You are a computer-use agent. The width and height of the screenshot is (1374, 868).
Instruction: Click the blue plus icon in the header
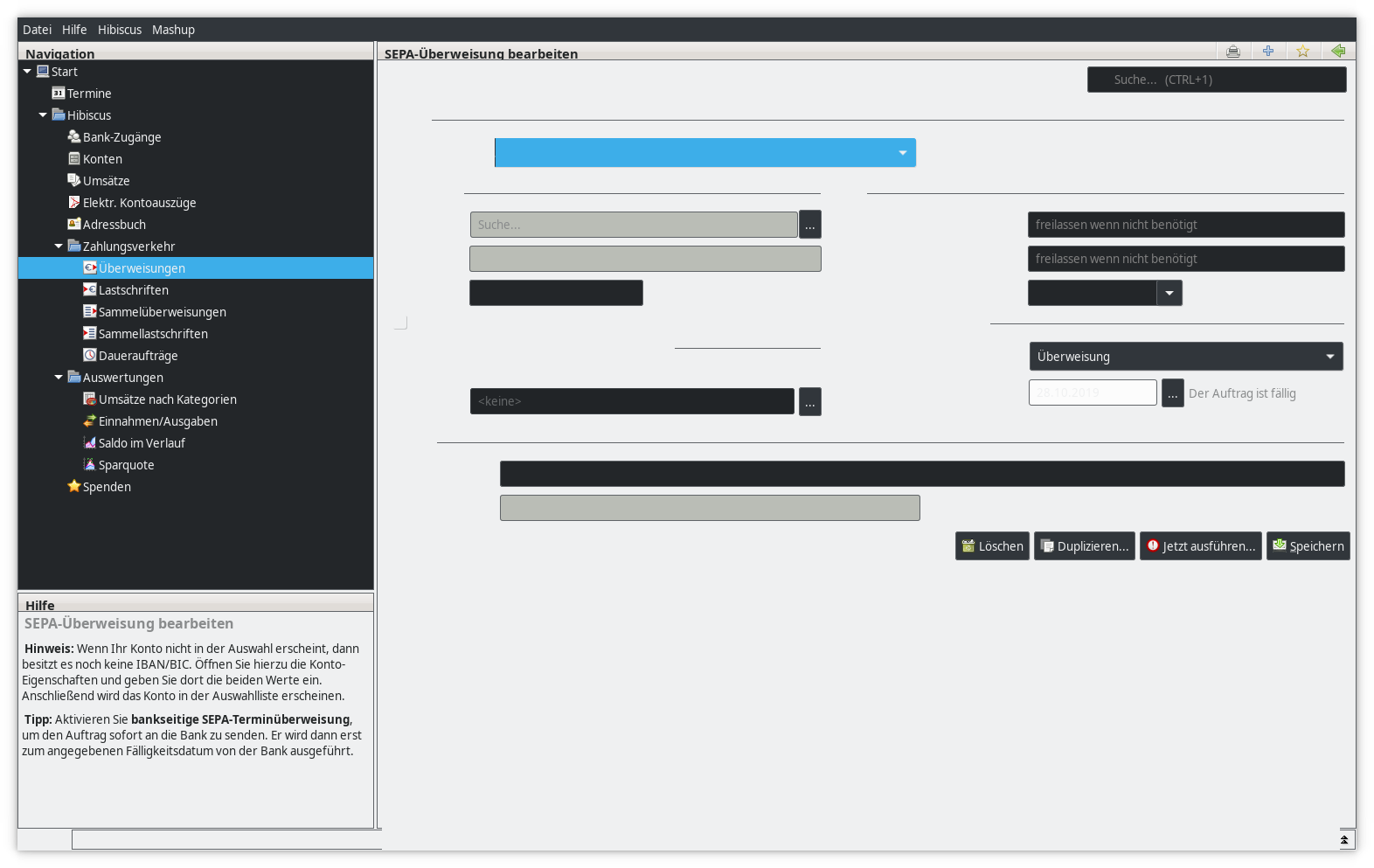[1267, 52]
